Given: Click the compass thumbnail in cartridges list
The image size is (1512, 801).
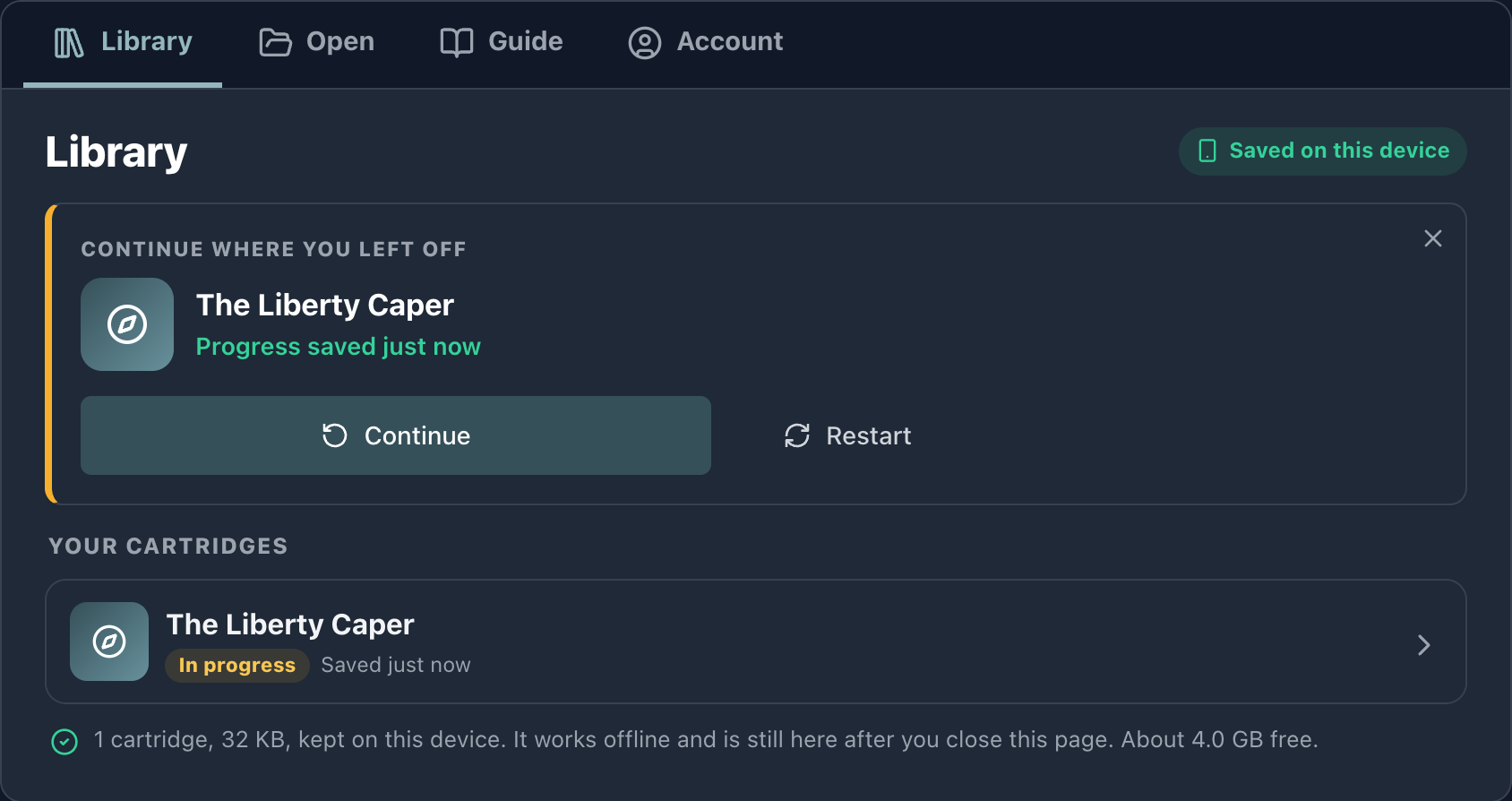Looking at the screenshot, I should 109,642.
